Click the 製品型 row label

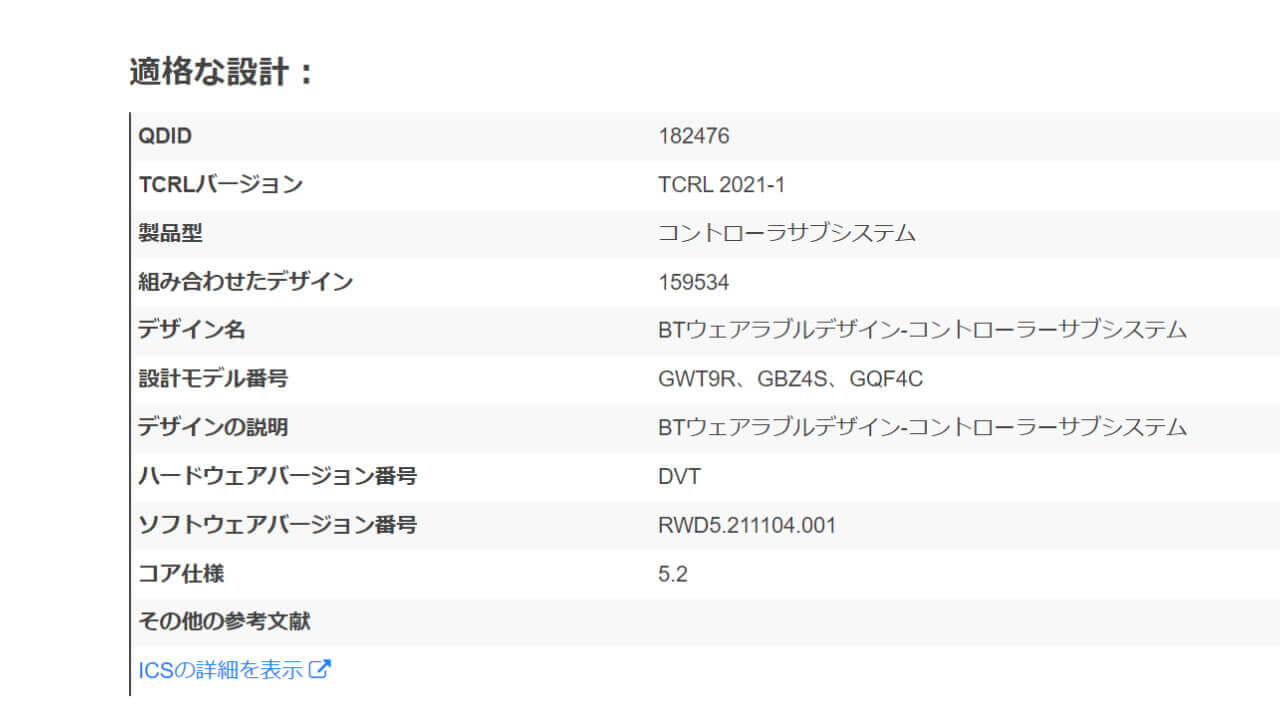(170, 233)
